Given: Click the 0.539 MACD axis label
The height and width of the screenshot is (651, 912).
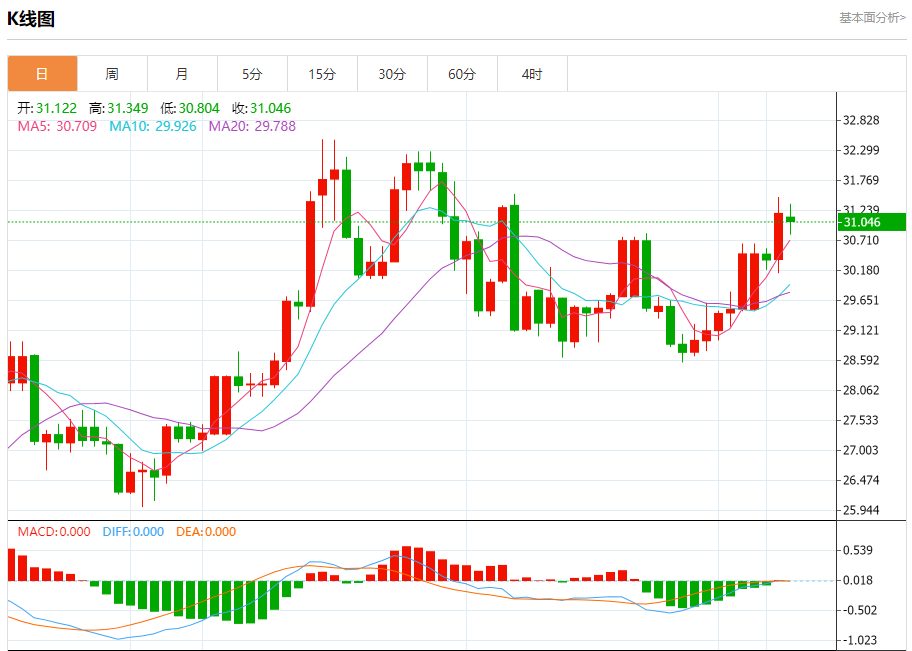Looking at the screenshot, I should [858, 550].
